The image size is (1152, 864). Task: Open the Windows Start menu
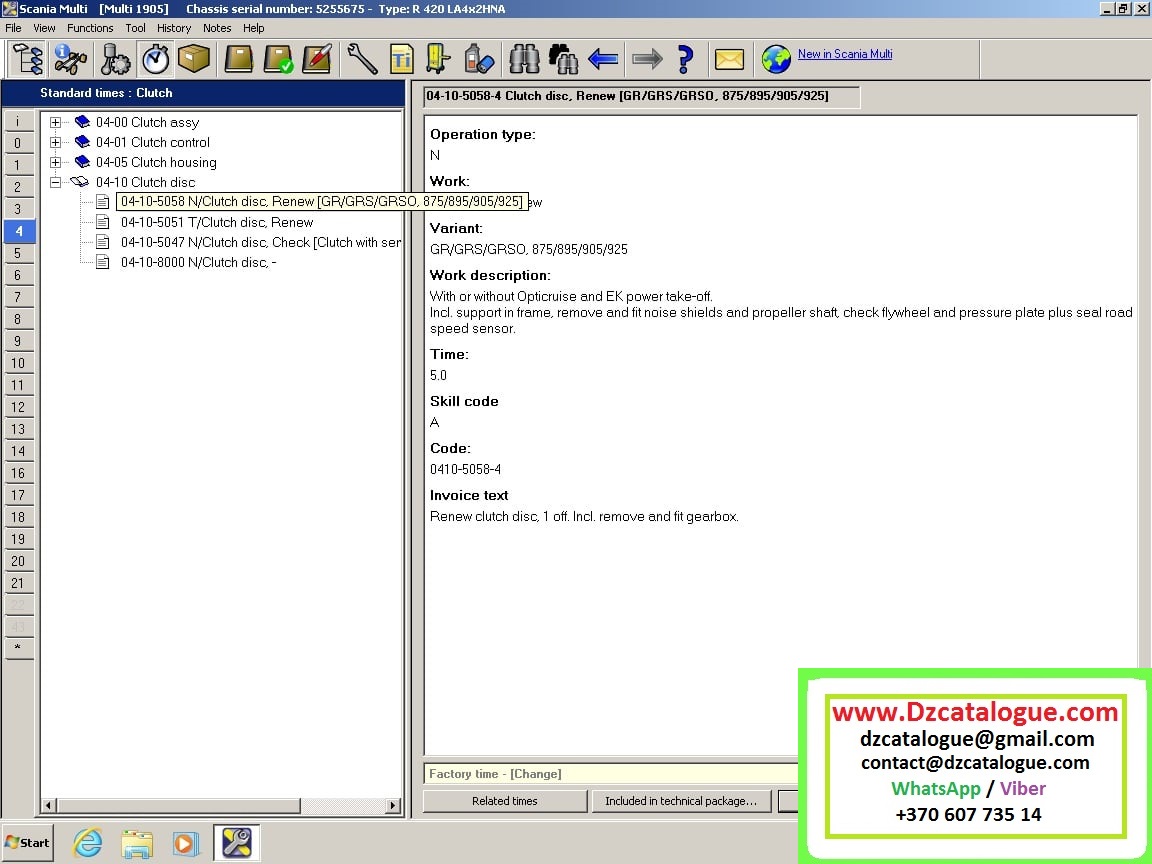pyautogui.click(x=27, y=843)
